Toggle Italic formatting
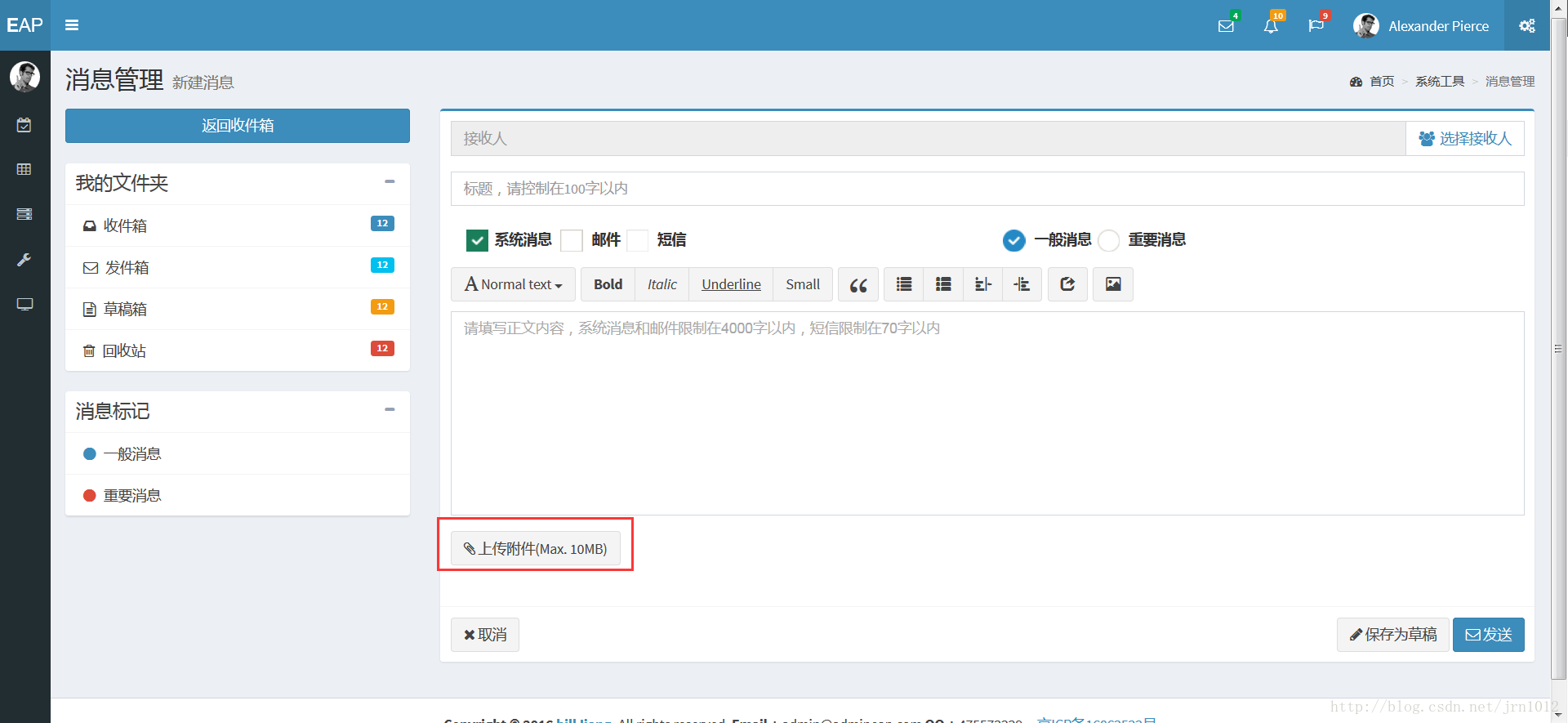 tap(662, 284)
